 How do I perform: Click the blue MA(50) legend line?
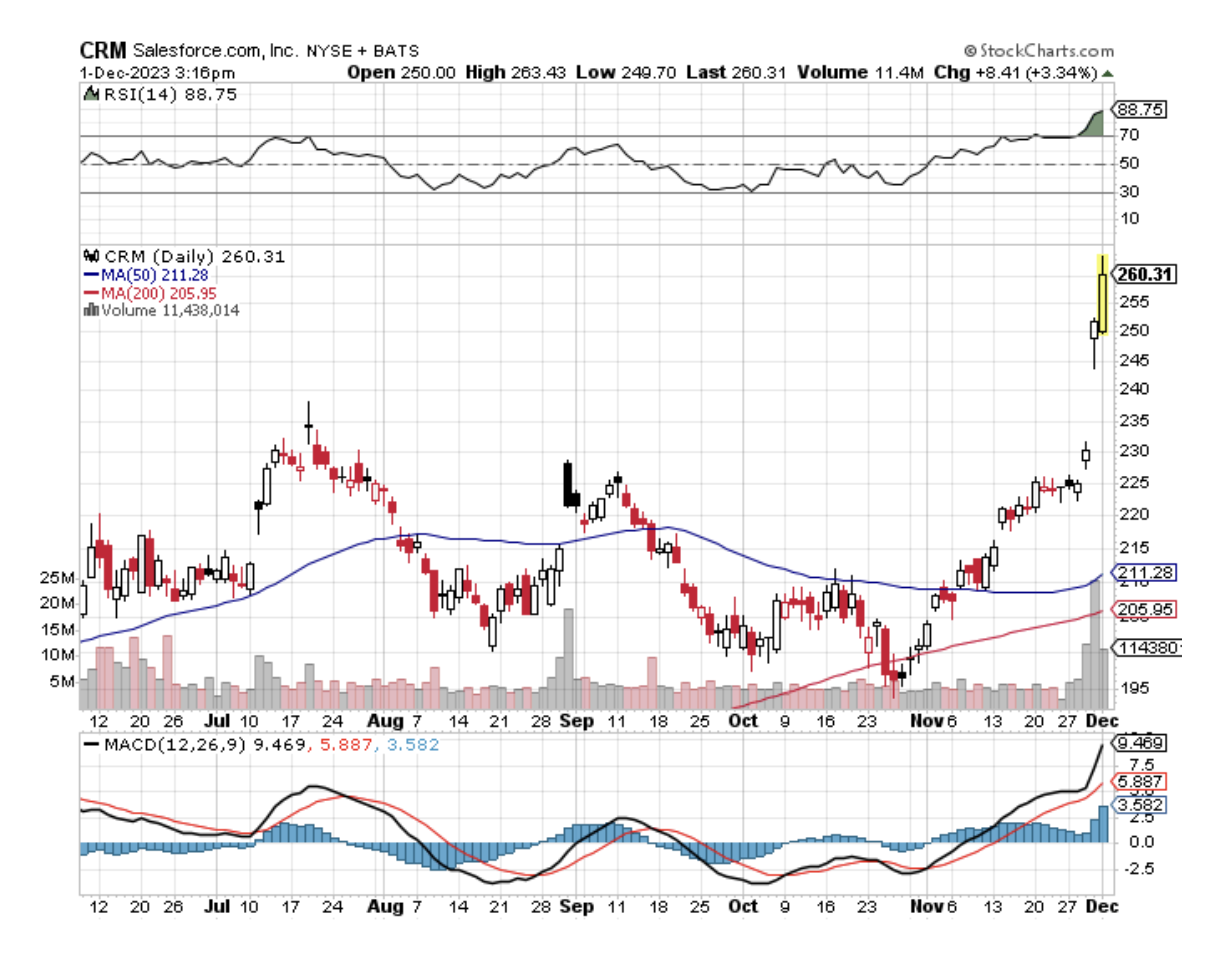point(88,275)
